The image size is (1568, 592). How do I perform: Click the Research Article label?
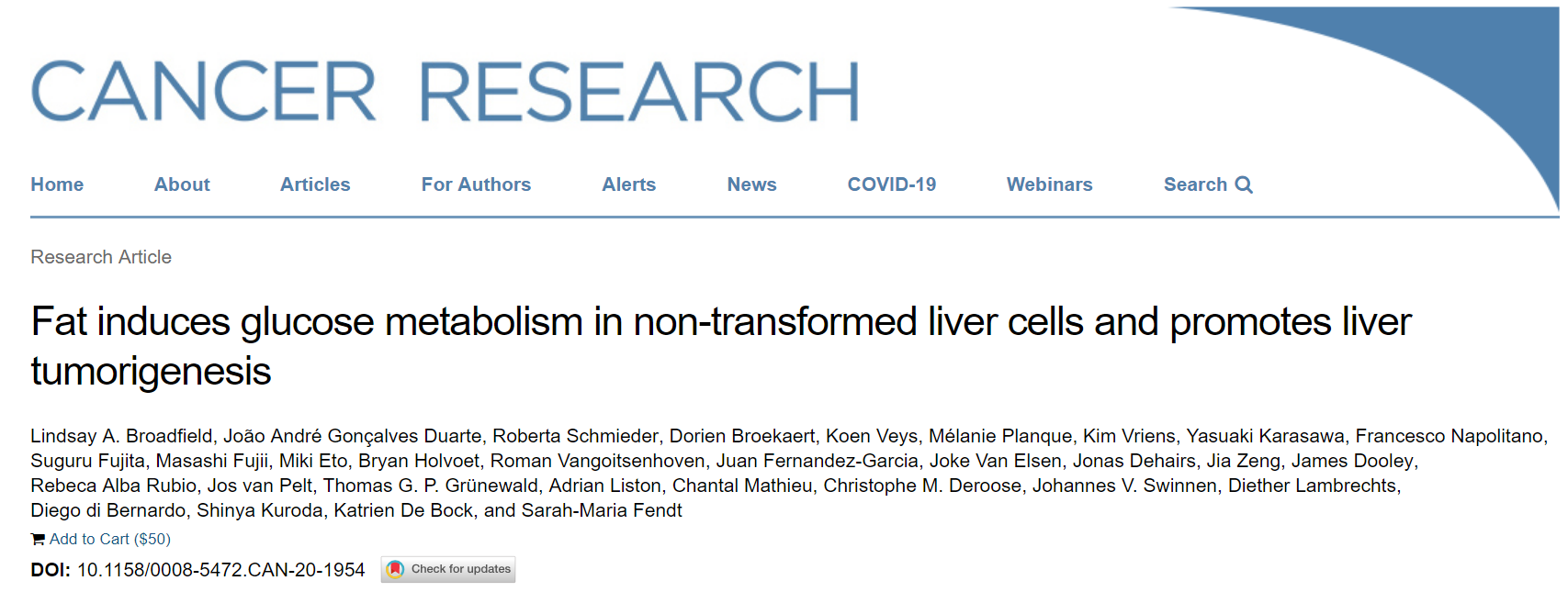[x=101, y=257]
